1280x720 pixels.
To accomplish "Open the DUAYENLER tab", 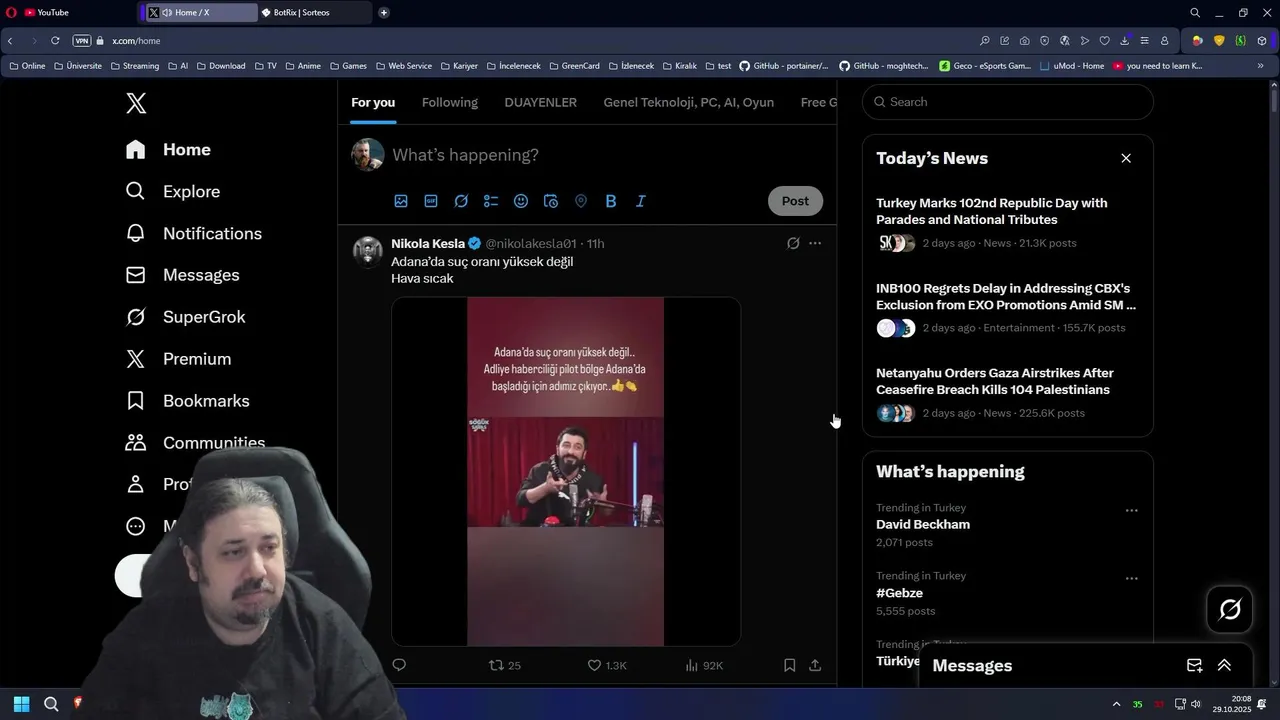I will [x=541, y=102].
